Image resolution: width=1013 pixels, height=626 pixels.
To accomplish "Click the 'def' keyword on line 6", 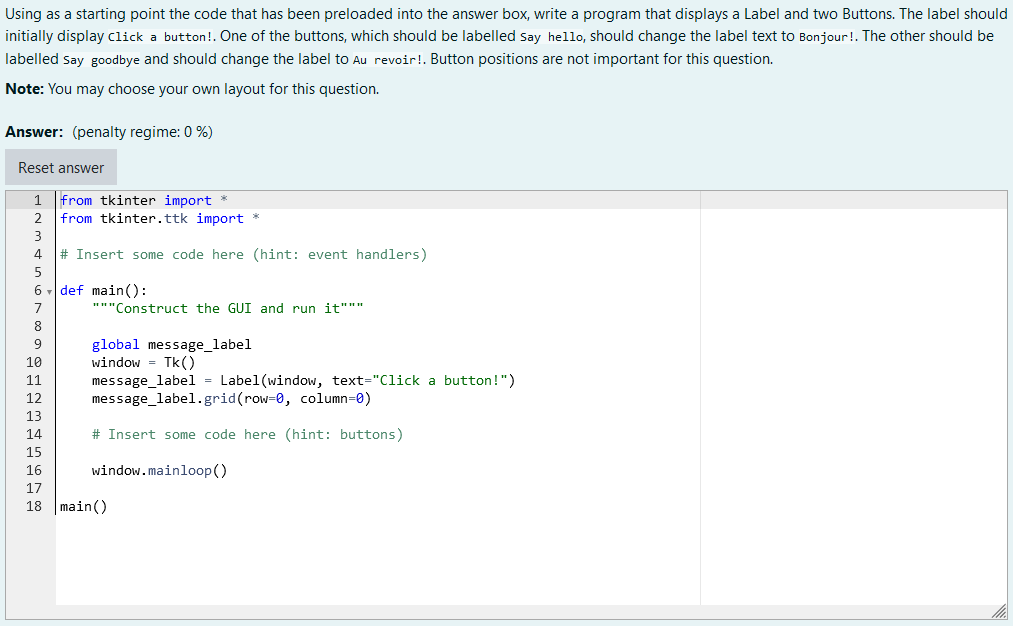I will click(68, 290).
